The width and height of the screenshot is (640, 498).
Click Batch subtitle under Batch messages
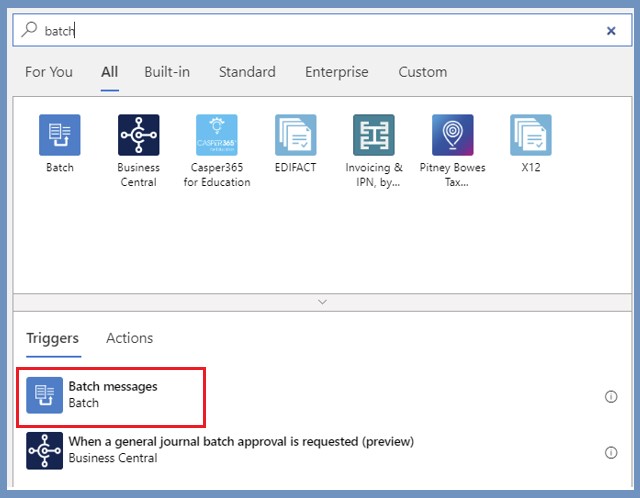[x=83, y=403]
